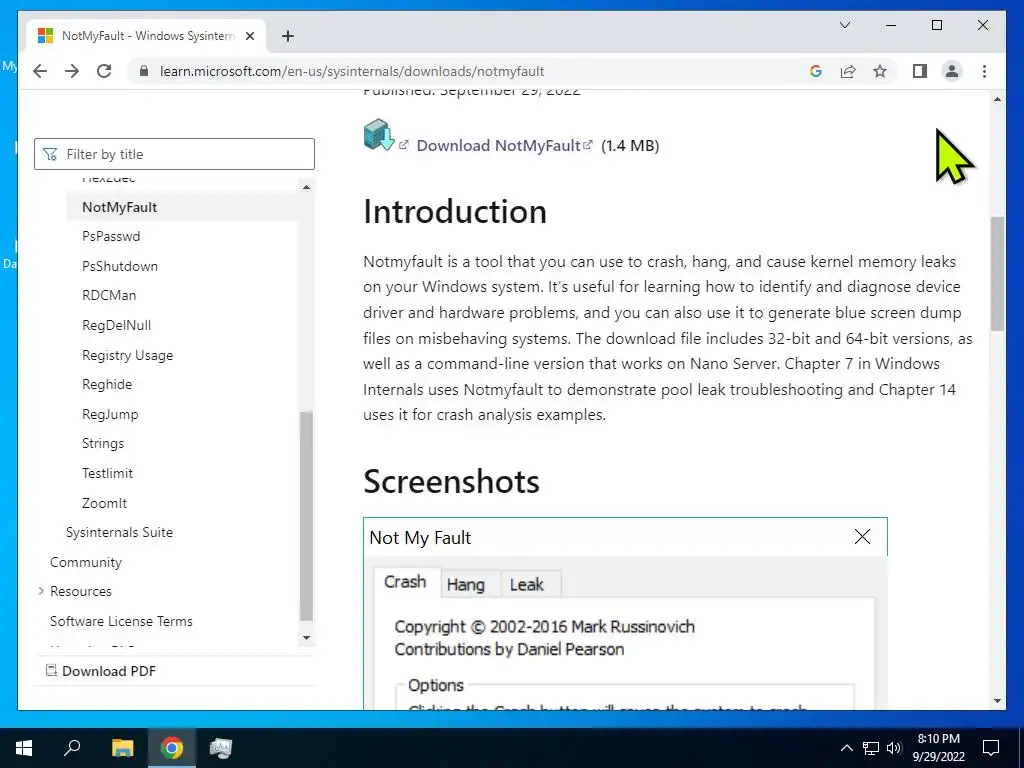
Task: Open File Explorer from taskbar
Action: [x=122, y=748]
